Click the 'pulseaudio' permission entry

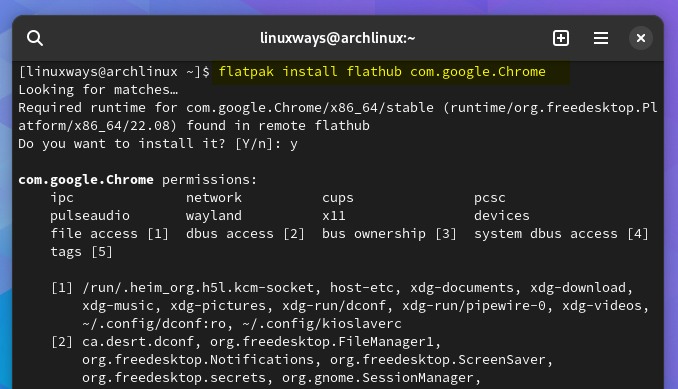coord(90,216)
